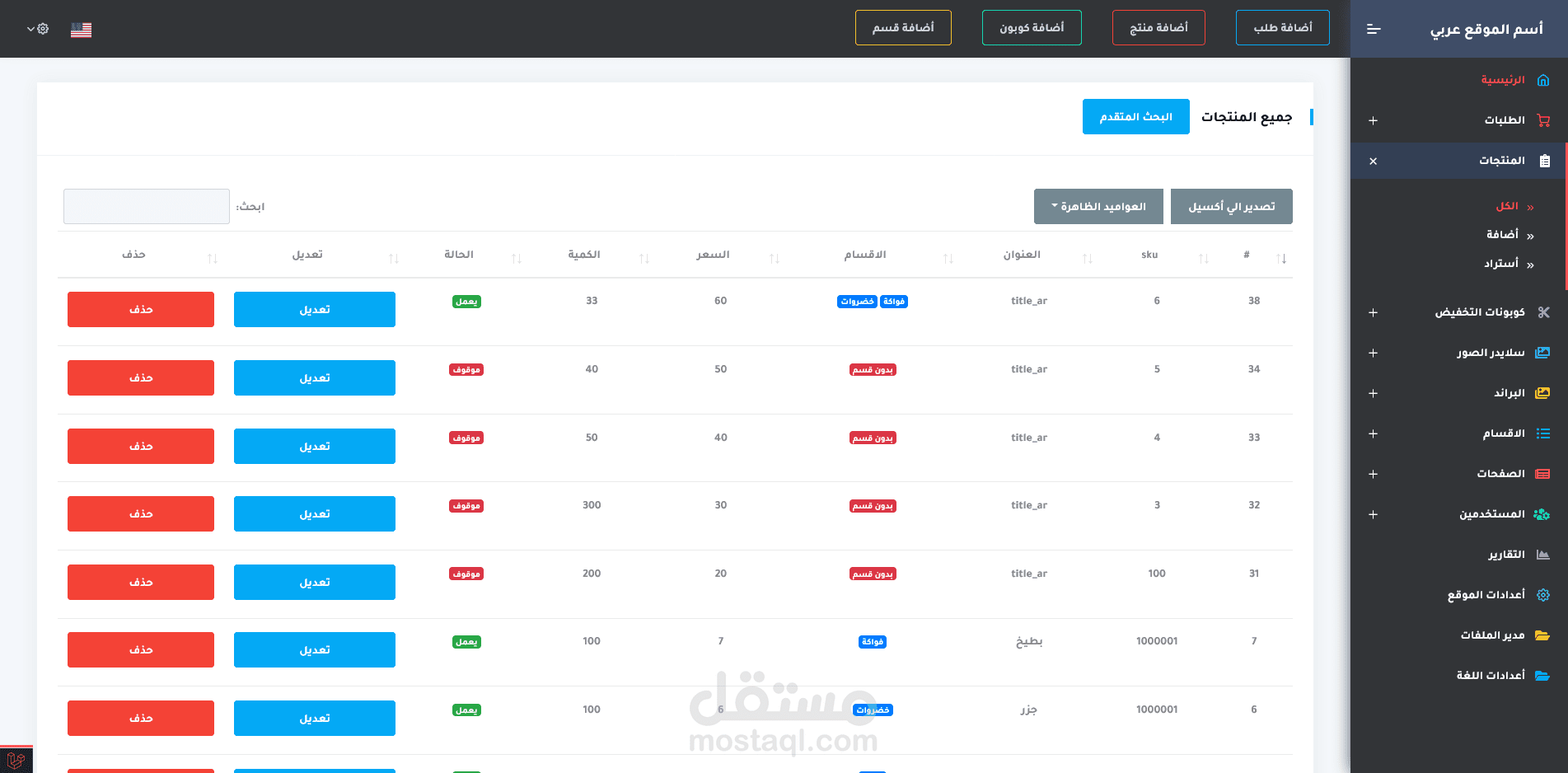Click the أضافة قسم button
This screenshot has height=773, width=1568.
point(903,28)
